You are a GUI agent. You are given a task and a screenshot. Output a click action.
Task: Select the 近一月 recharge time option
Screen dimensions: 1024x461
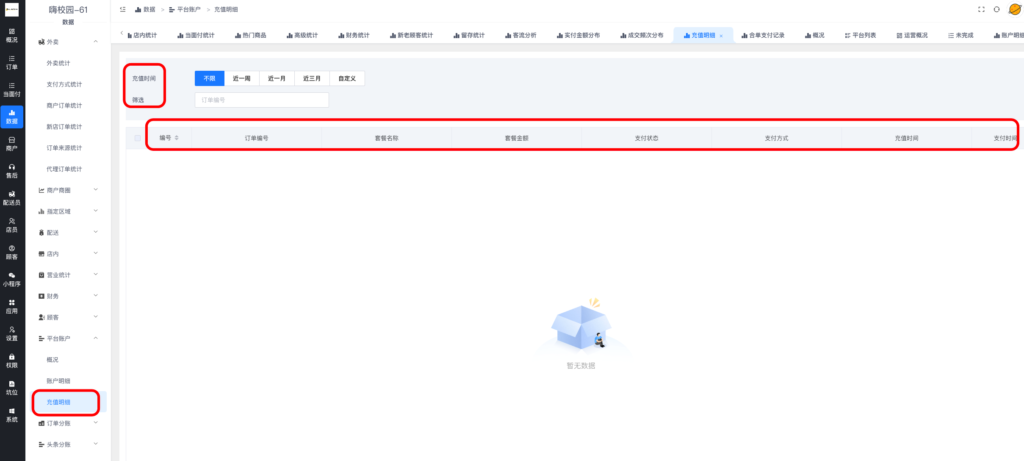277,78
